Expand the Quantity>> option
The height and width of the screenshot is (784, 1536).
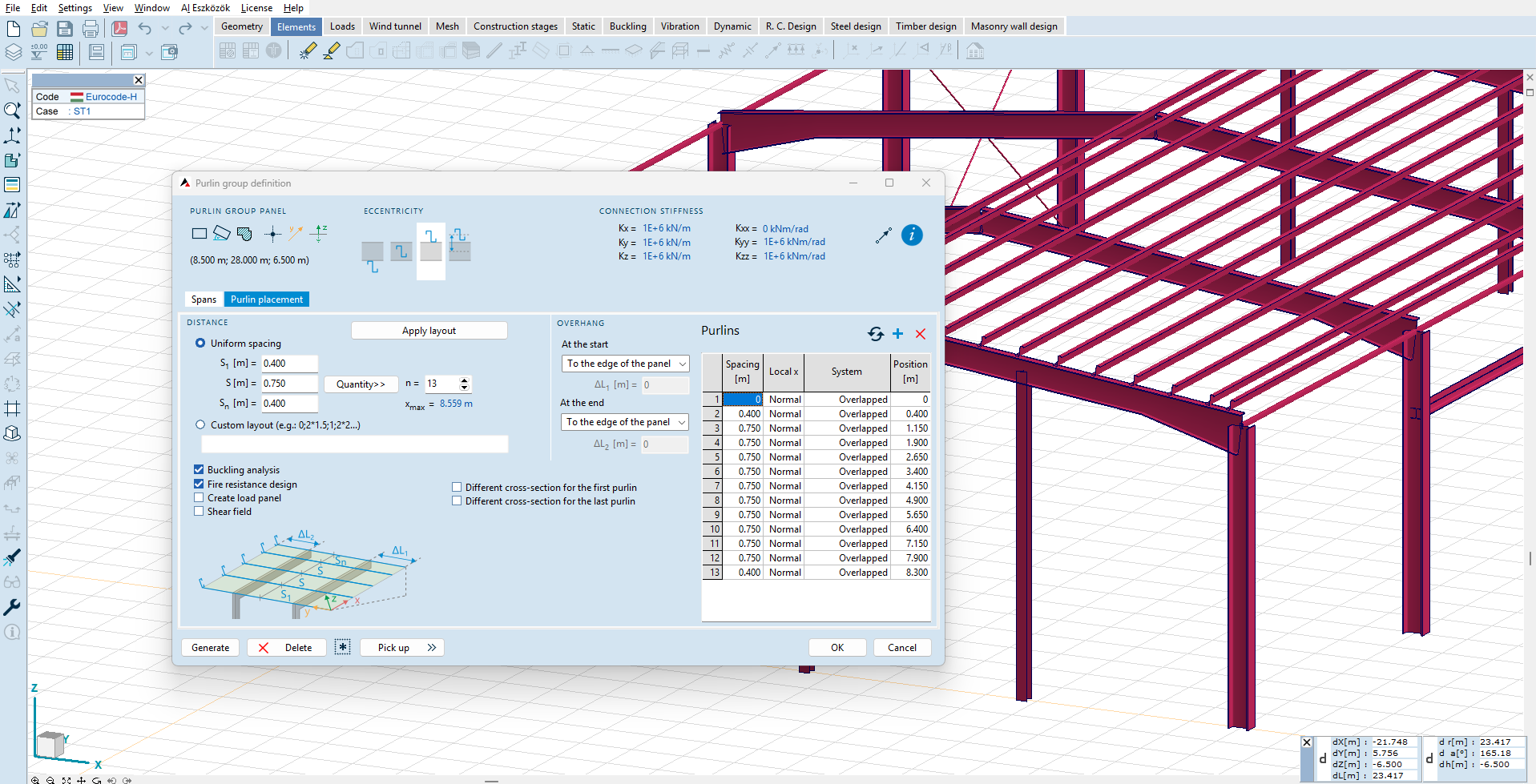pos(361,384)
